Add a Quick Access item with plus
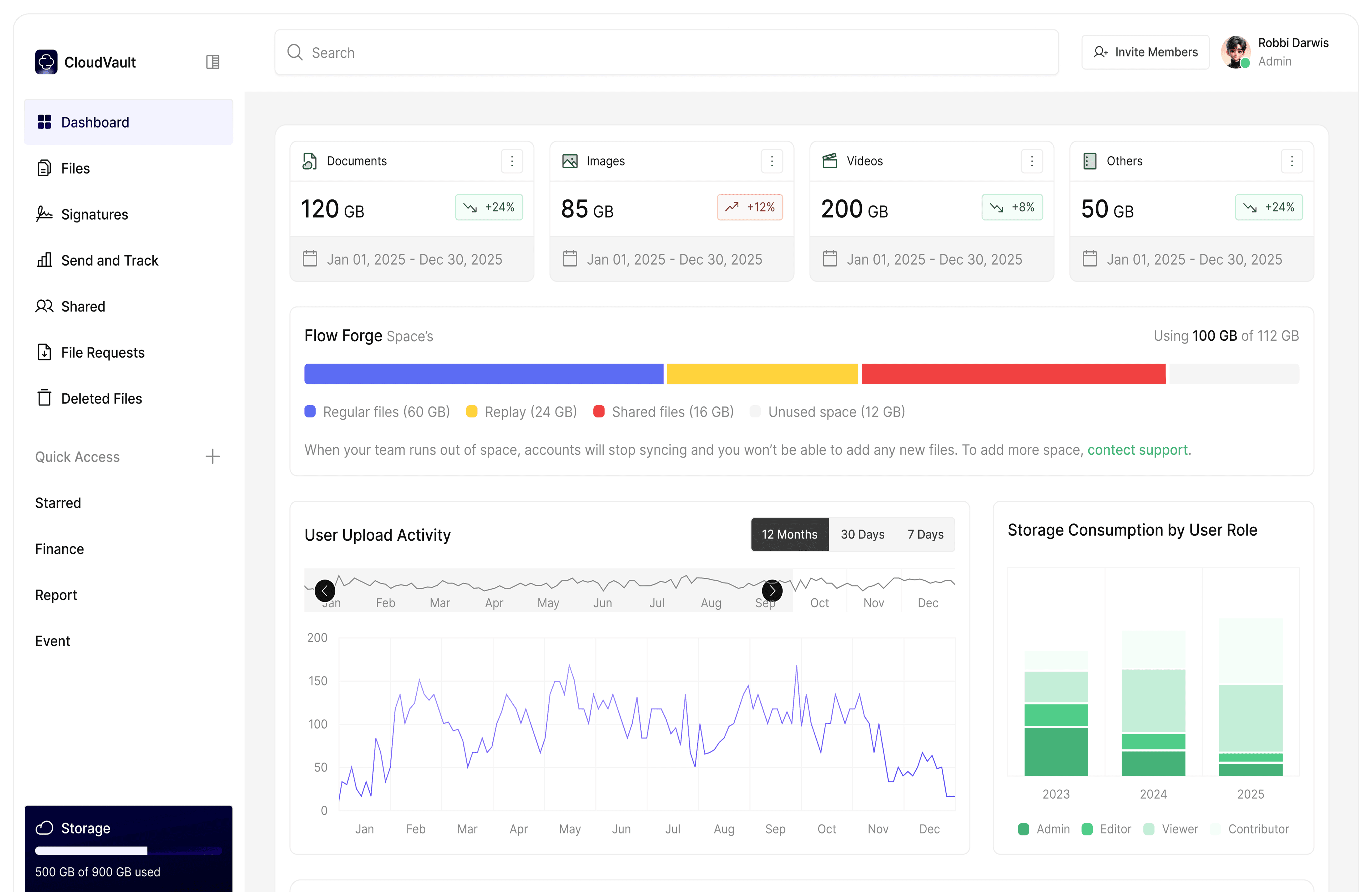Screen dimensions: 1372x892 pyautogui.click(x=213, y=457)
